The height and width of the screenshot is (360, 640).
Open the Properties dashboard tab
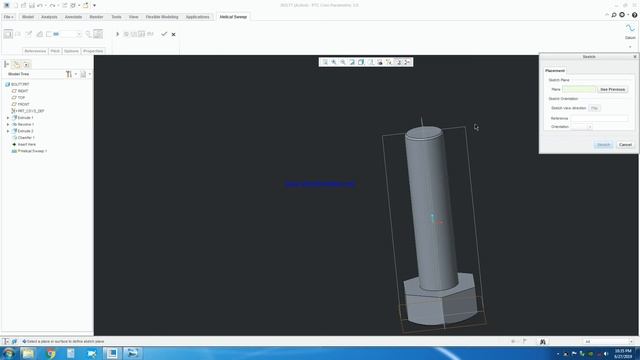coord(93,51)
